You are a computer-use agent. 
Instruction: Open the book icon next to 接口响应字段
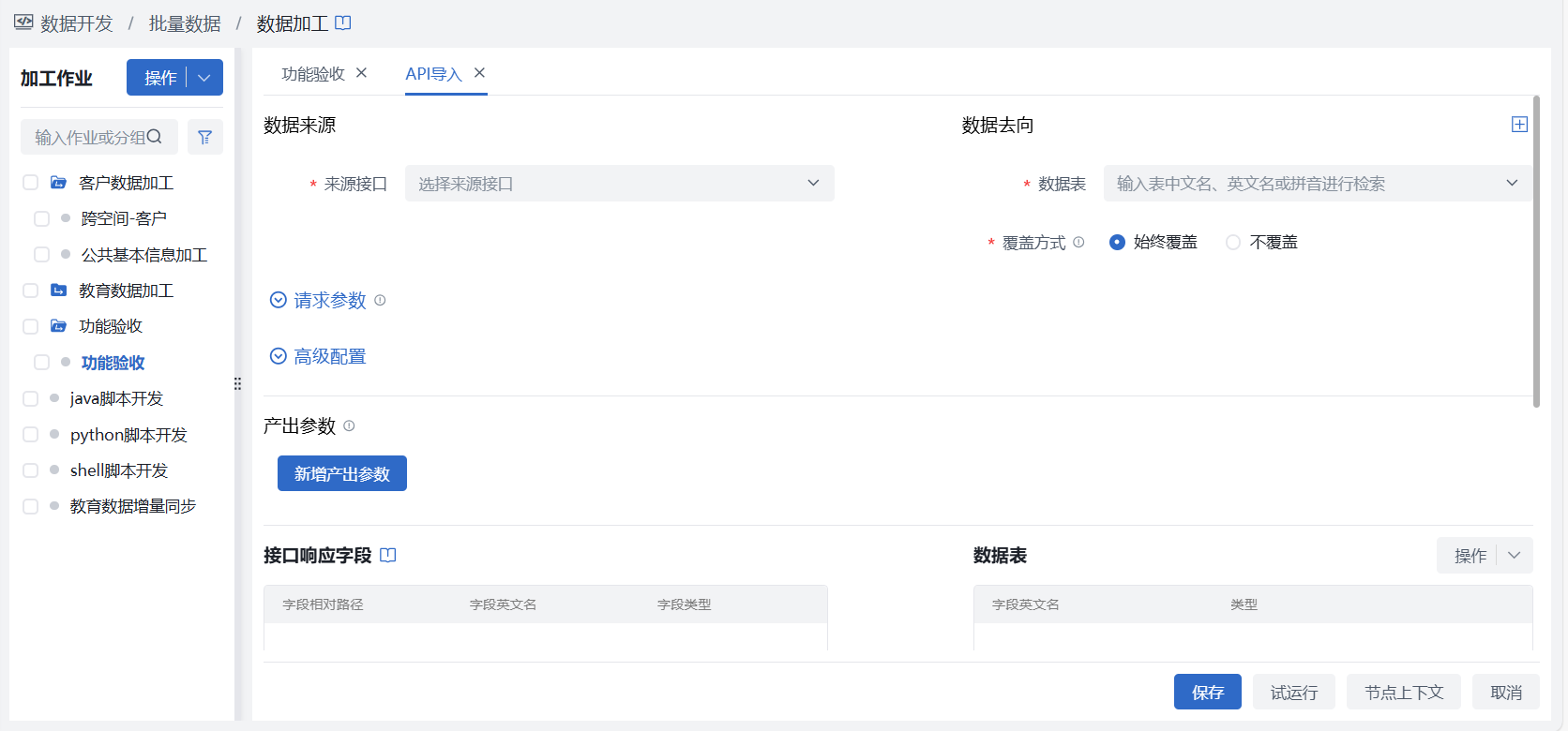(388, 556)
